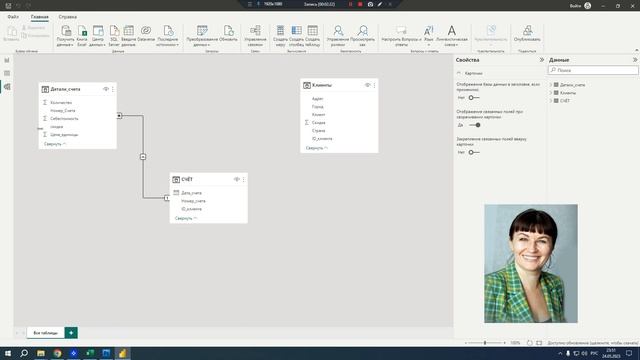Toggle show related fields when collapsed switch
This screenshot has width=640, height=360.
coord(475,125)
